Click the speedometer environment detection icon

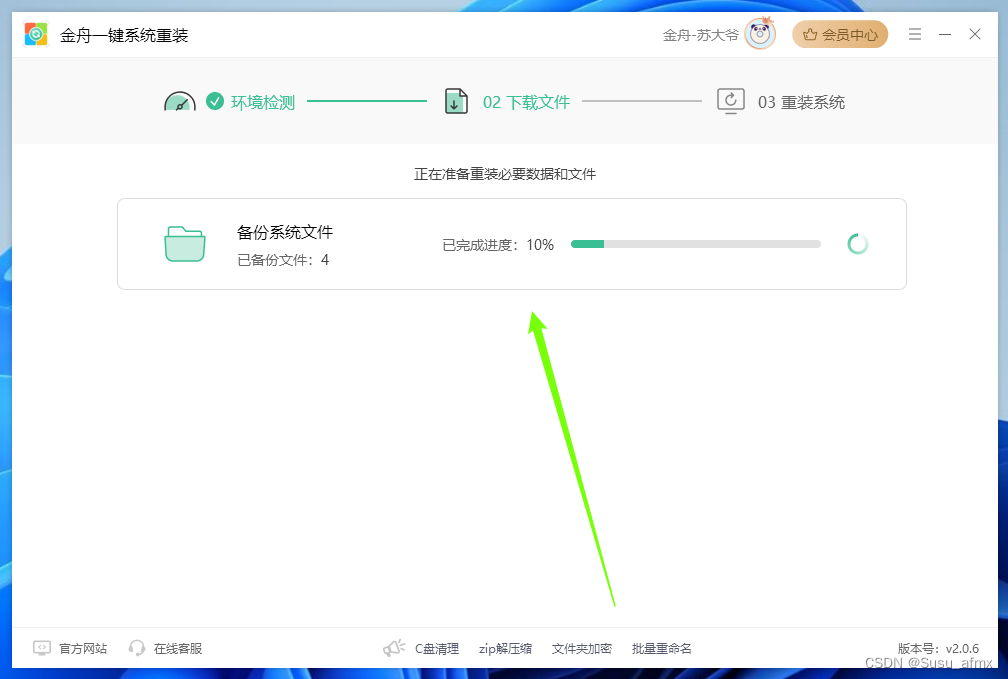pyautogui.click(x=180, y=102)
